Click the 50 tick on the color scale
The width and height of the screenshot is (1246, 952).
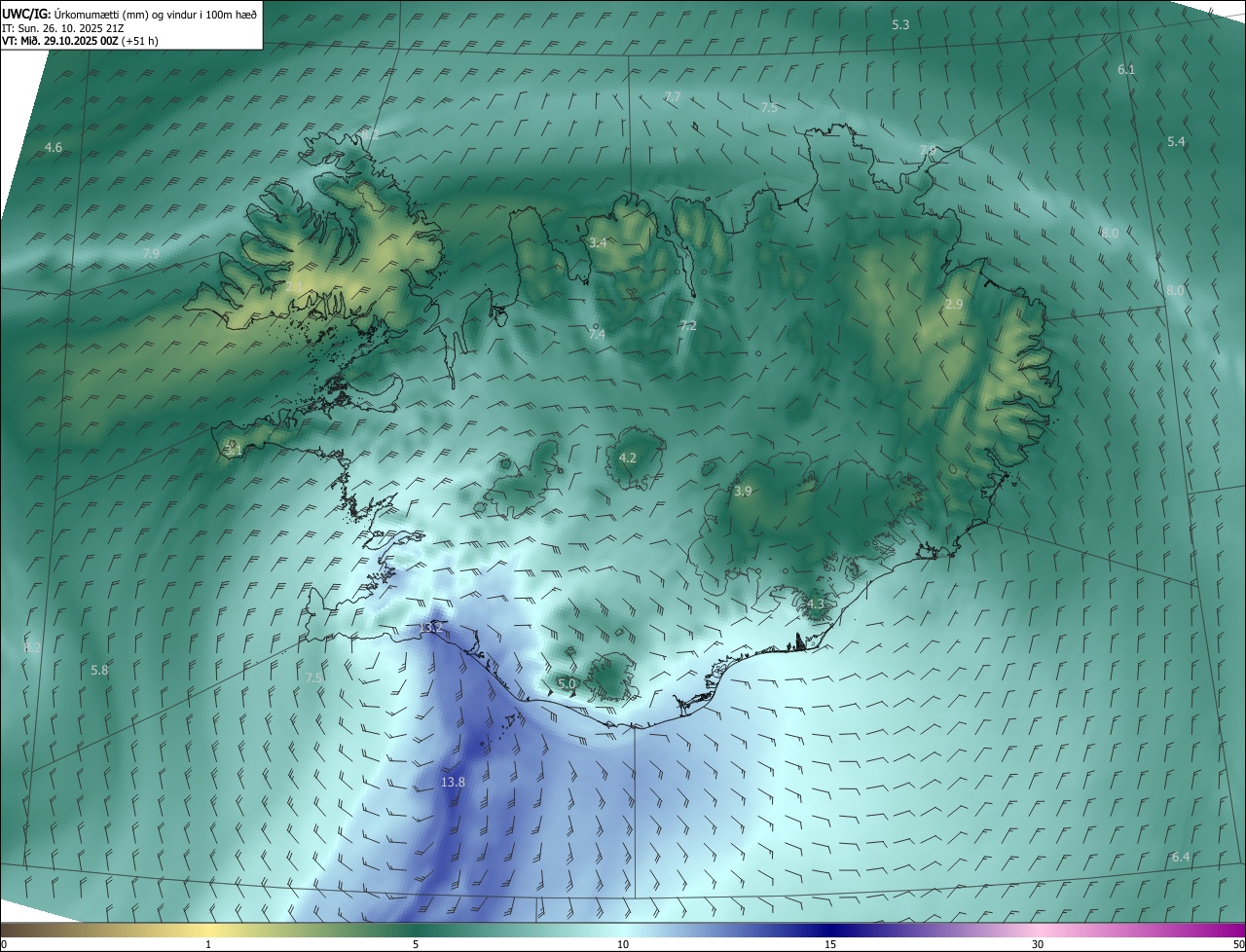1238,945
